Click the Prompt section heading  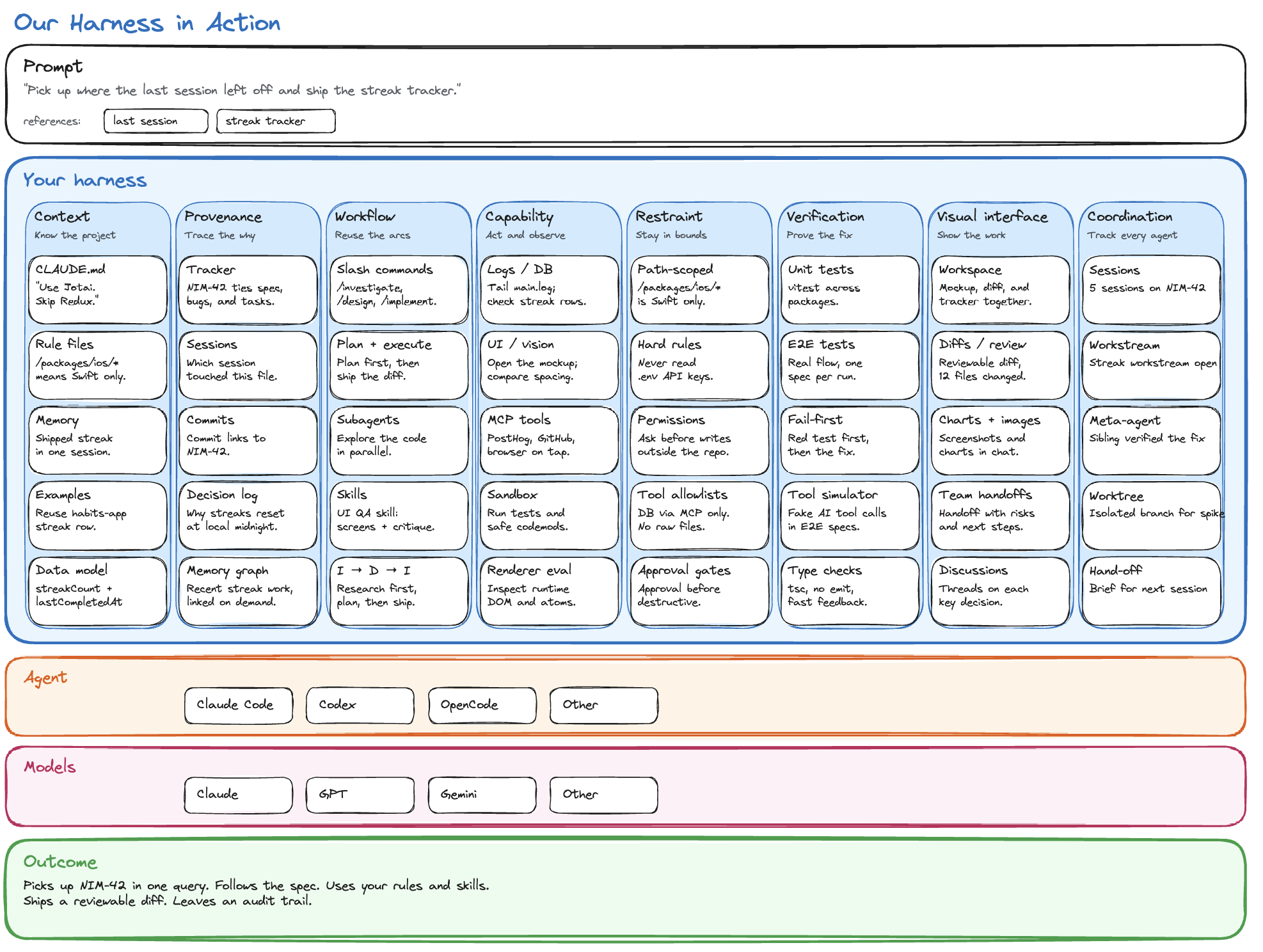click(53, 67)
